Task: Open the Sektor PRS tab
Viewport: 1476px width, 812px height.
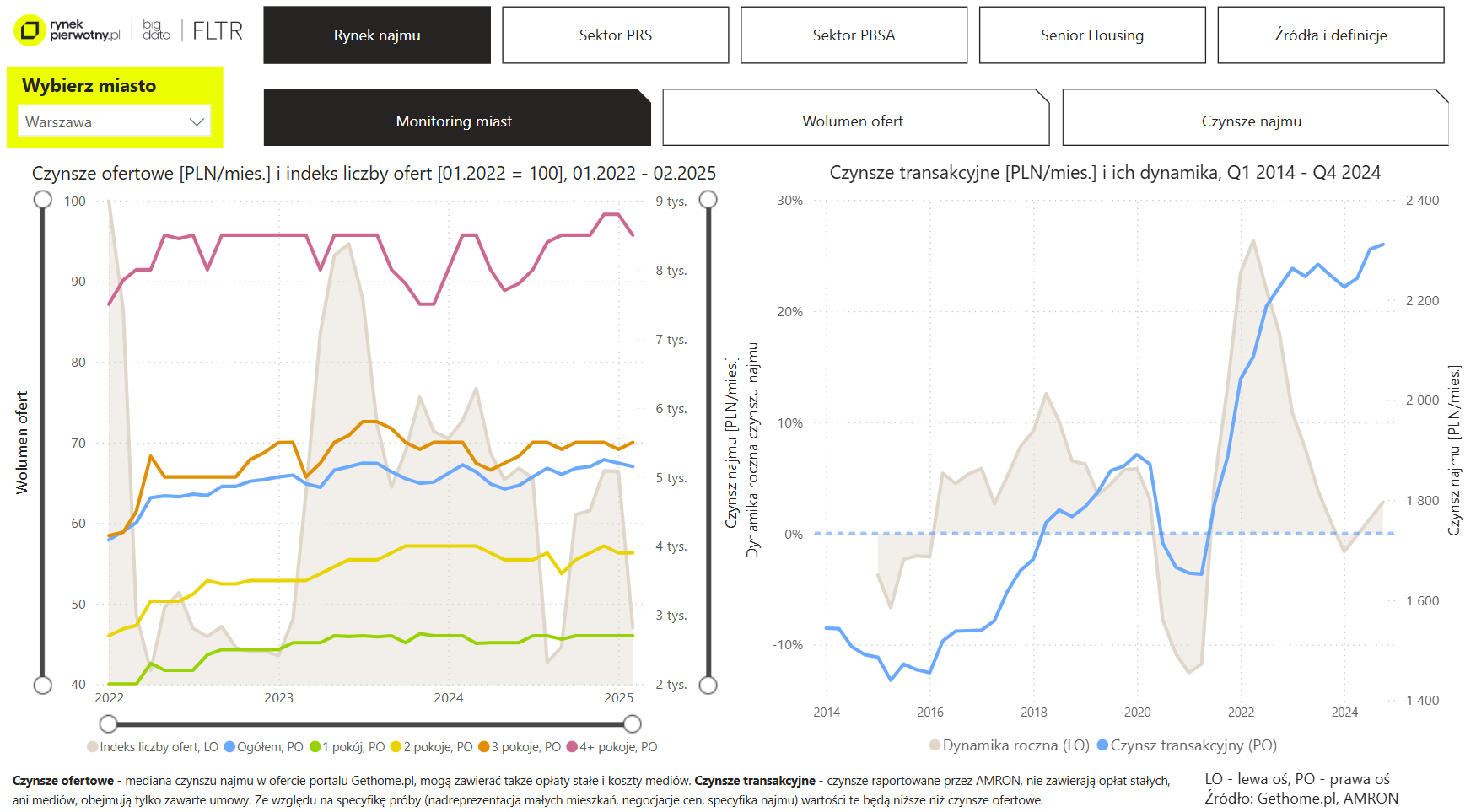Action: (x=615, y=35)
